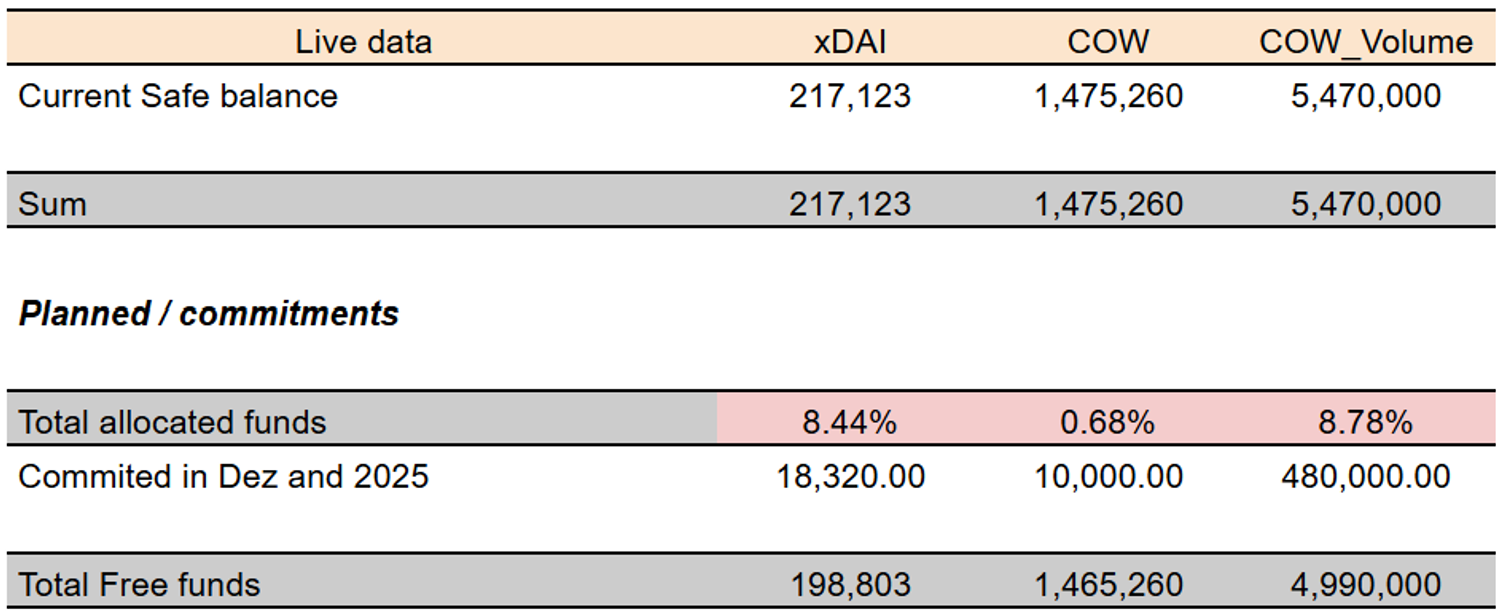Select the Current Safe balance COW_Volume value

click(1365, 96)
